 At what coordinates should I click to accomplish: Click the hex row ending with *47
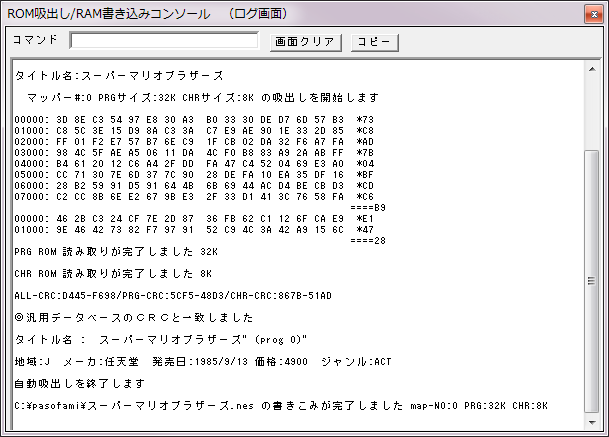194,230
